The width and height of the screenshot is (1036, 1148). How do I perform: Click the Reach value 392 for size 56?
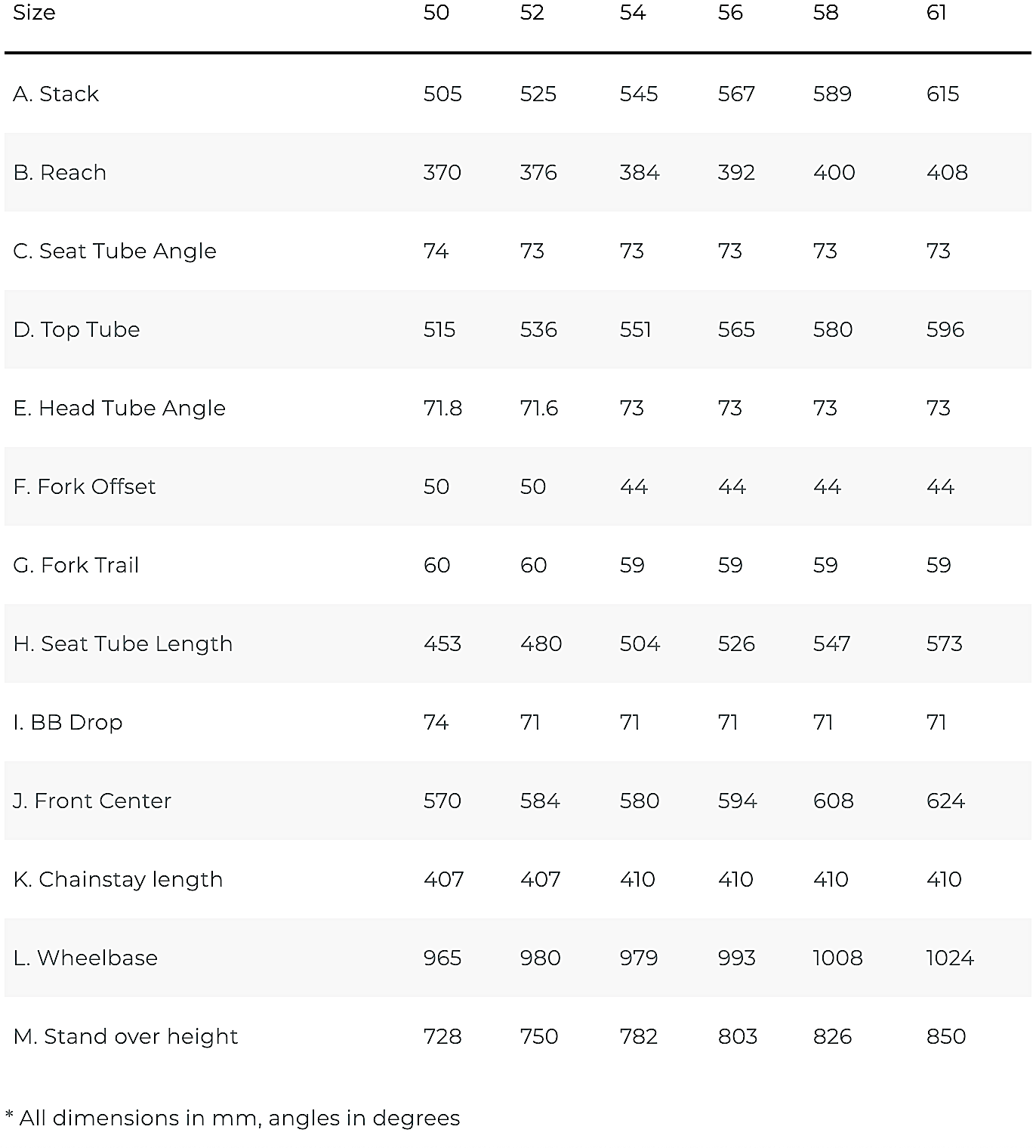pyautogui.click(x=736, y=172)
